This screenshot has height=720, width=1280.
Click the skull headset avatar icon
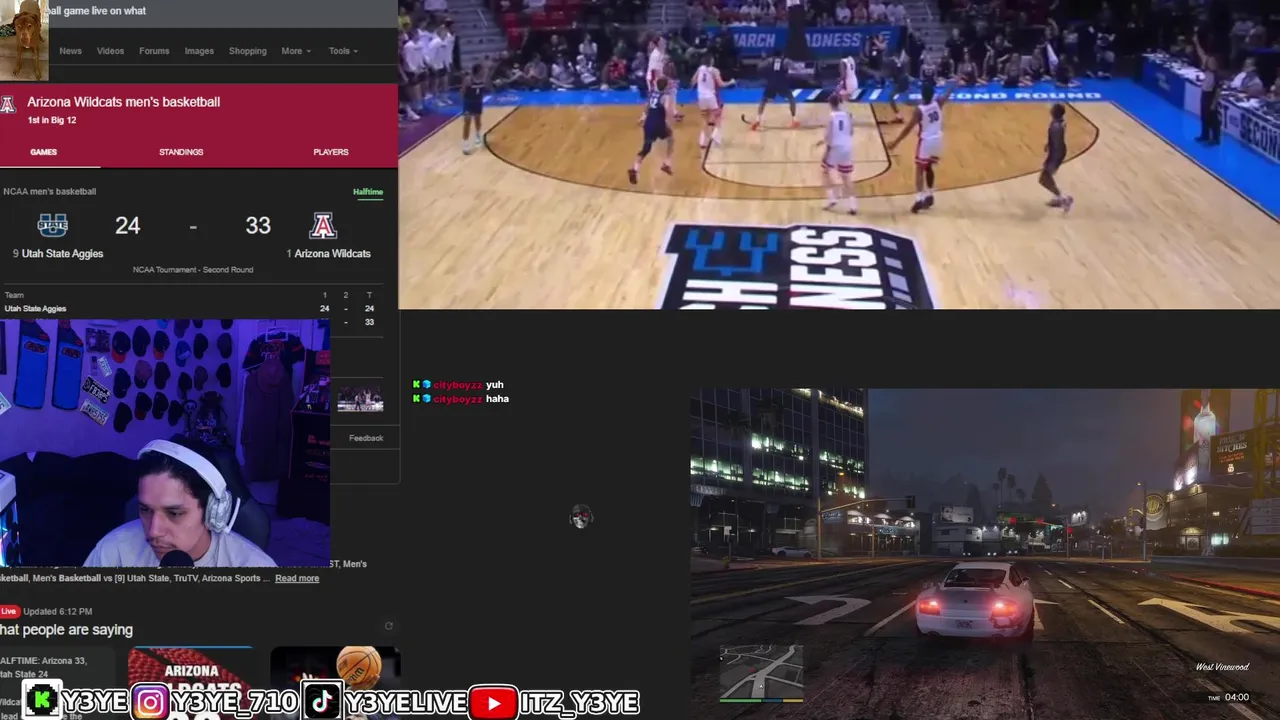tap(581, 517)
